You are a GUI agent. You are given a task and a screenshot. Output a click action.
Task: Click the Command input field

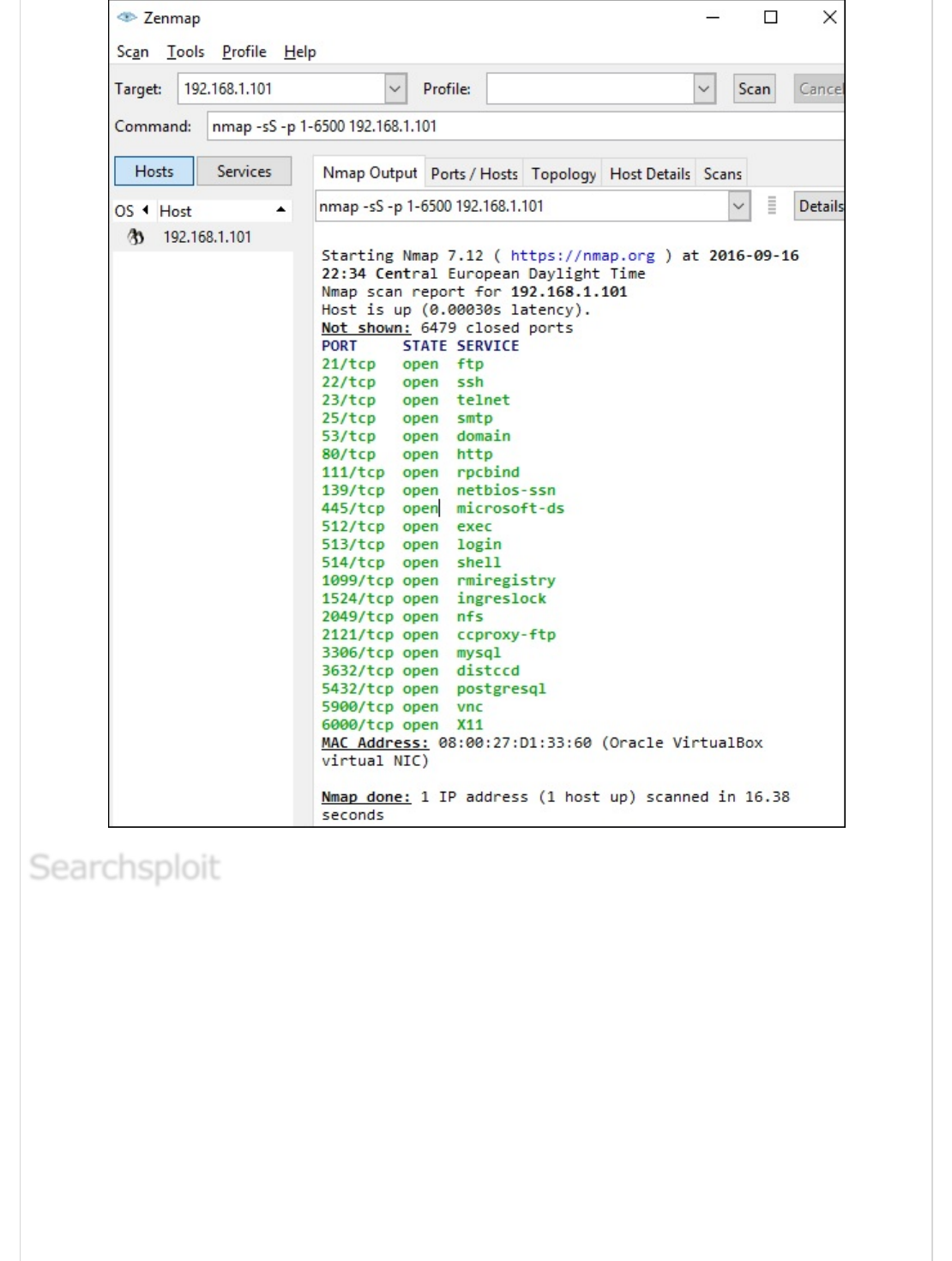(523, 126)
